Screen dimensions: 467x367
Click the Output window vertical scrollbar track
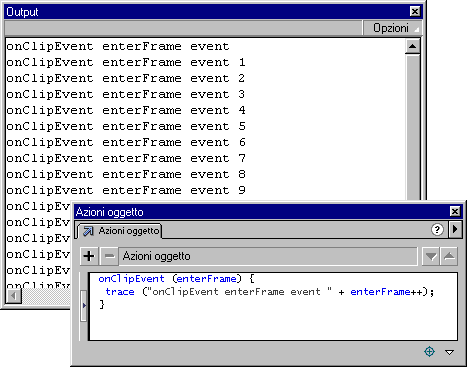point(413,127)
